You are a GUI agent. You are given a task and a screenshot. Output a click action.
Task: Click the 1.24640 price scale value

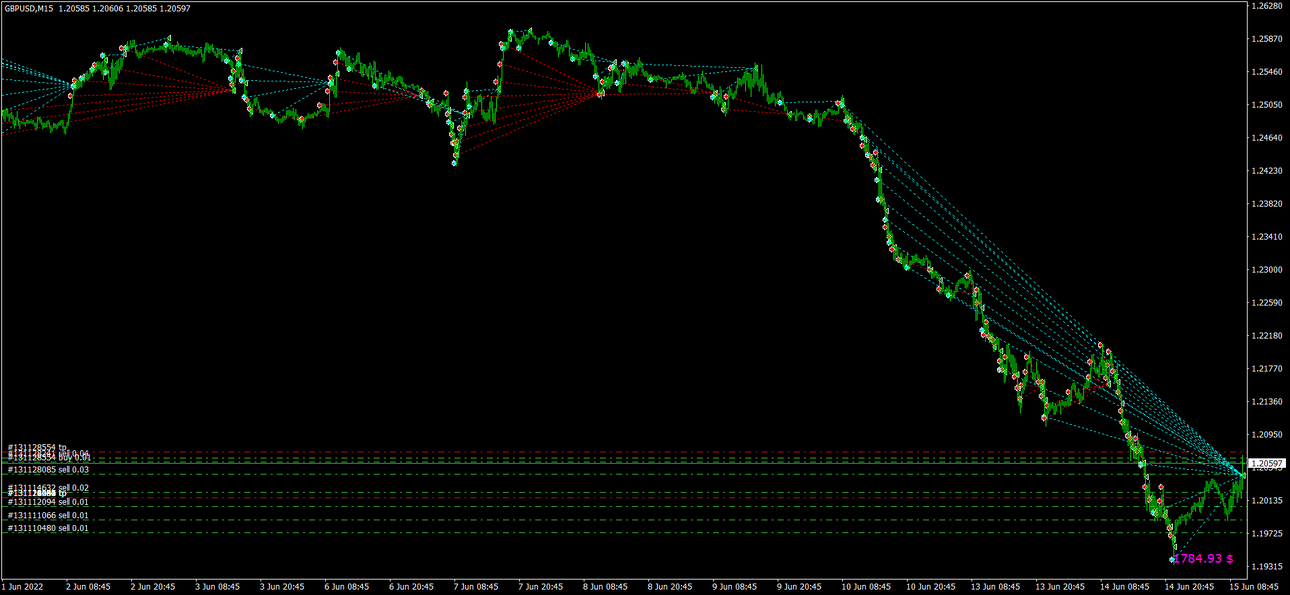tap(1266, 138)
